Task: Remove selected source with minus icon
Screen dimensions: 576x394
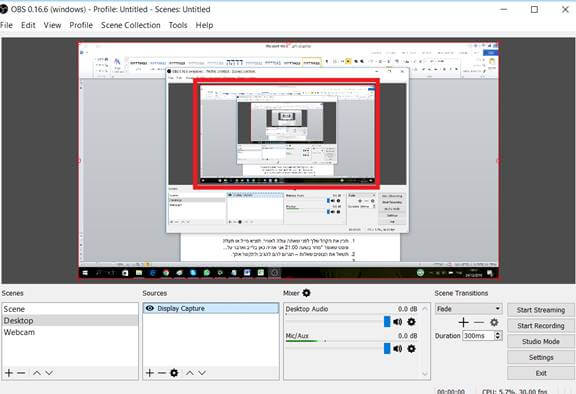Action: [x=162, y=373]
